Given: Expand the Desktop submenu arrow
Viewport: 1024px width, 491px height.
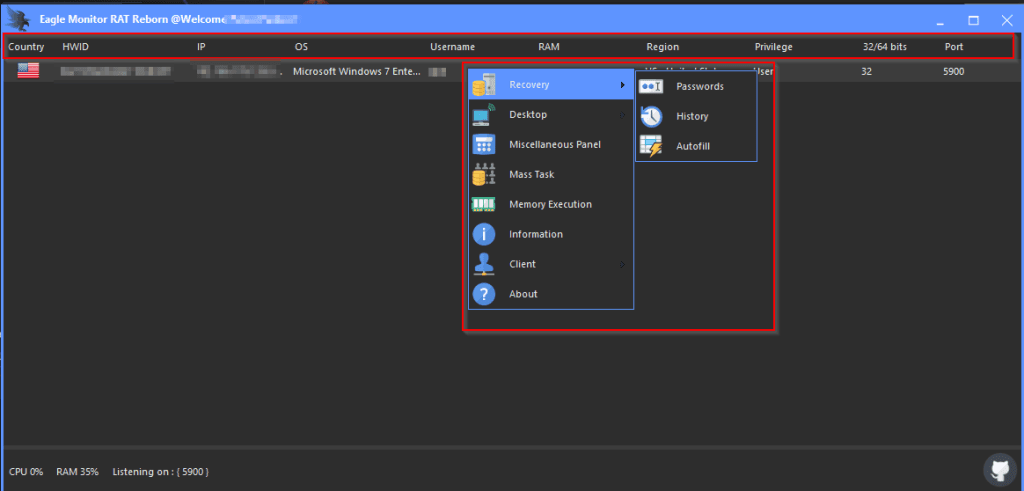Looking at the screenshot, I should pyautogui.click(x=622, y=115).
